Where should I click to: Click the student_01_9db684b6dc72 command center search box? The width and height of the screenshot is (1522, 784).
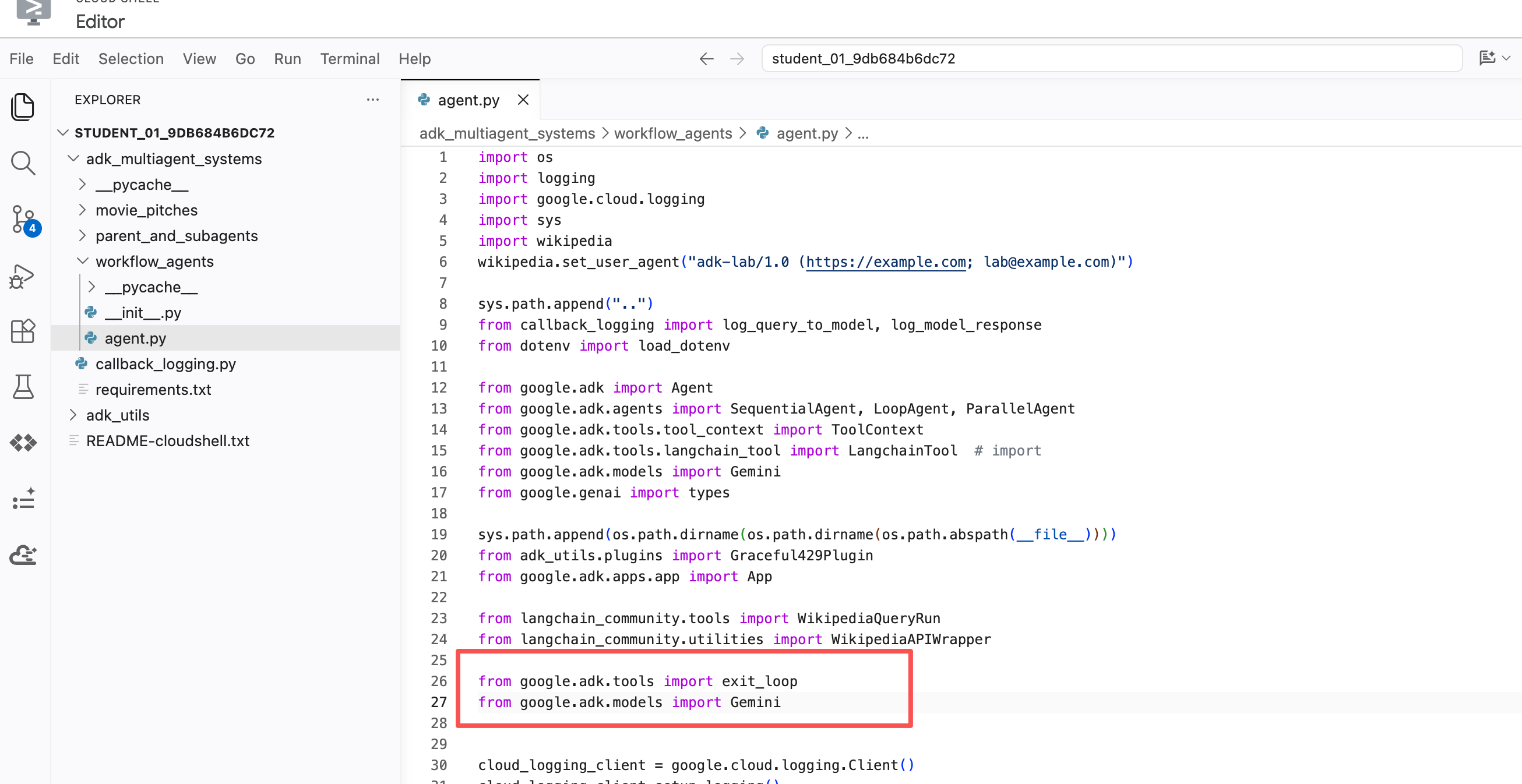[1111, 58]
